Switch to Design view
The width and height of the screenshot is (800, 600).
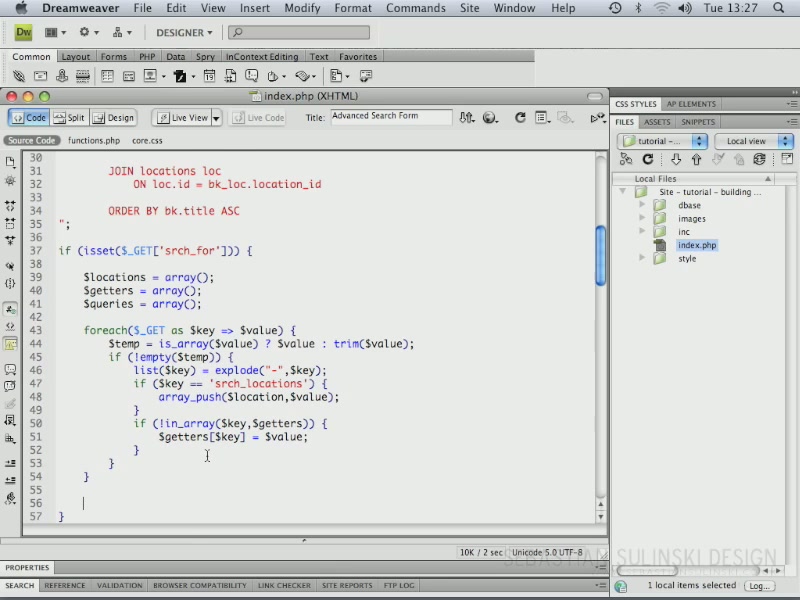[114, 118]
